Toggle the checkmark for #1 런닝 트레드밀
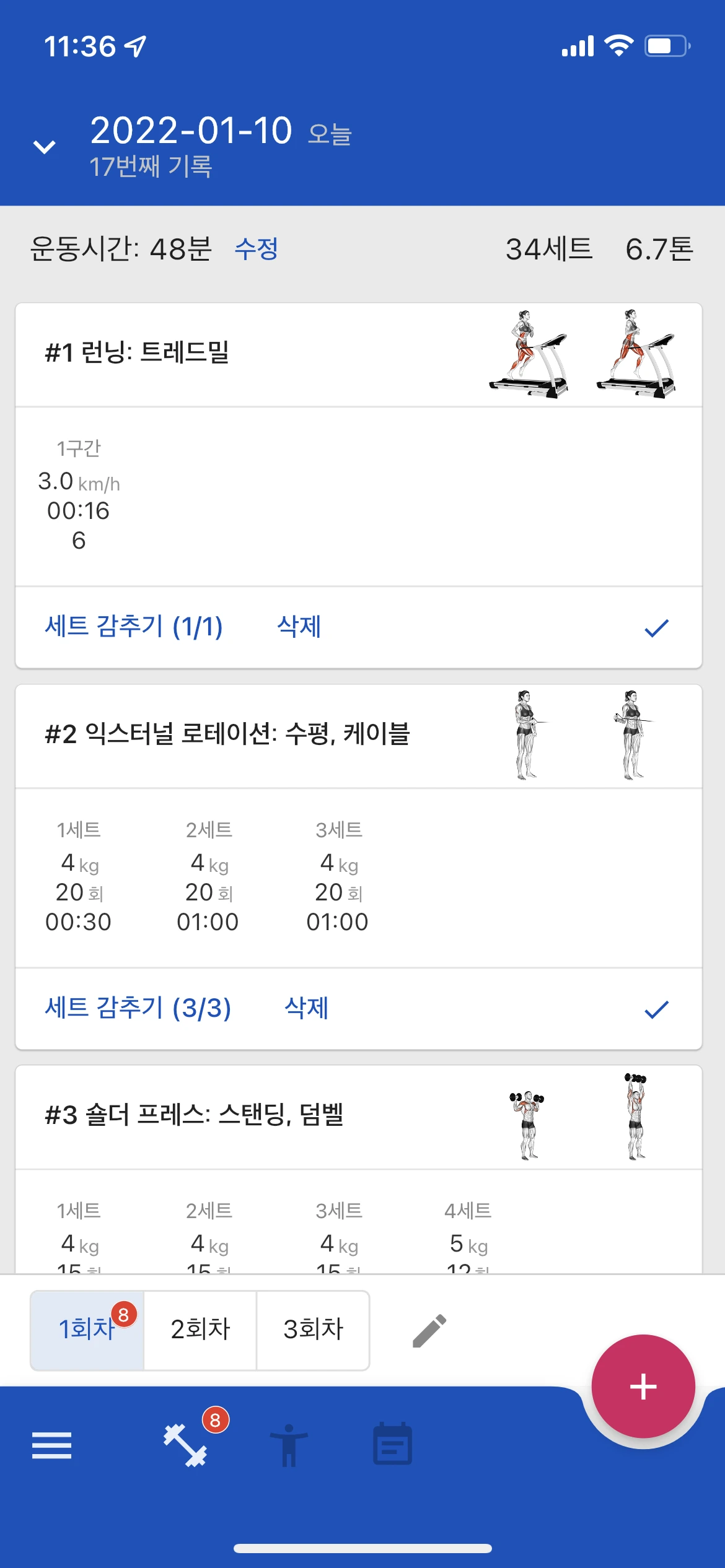725x1568 pixels. pos(656,628)
